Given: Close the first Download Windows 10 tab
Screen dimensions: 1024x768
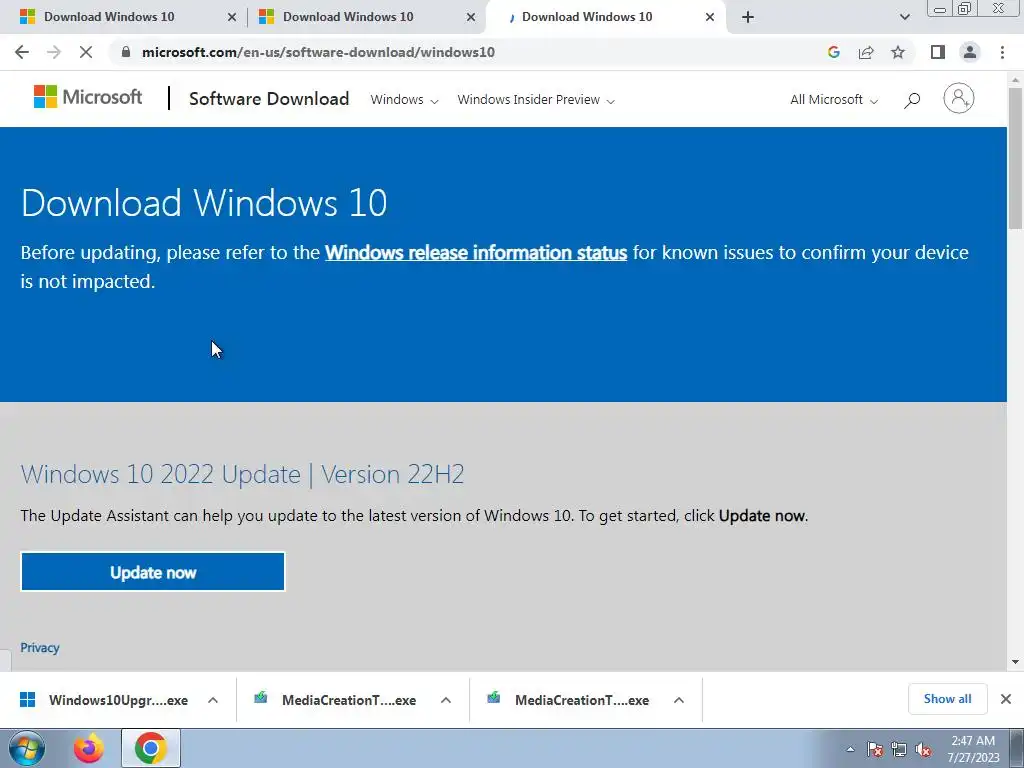Looking at the screenshot, I should point(232,18).
